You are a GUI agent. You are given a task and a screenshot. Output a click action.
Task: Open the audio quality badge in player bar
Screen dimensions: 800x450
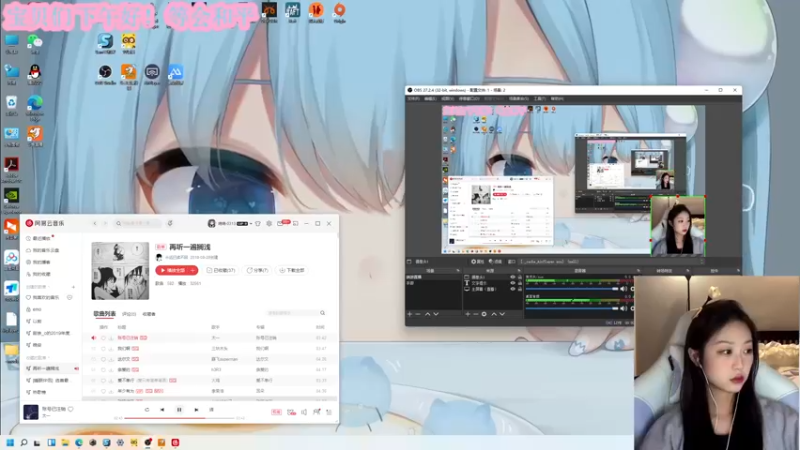[276, 412]
